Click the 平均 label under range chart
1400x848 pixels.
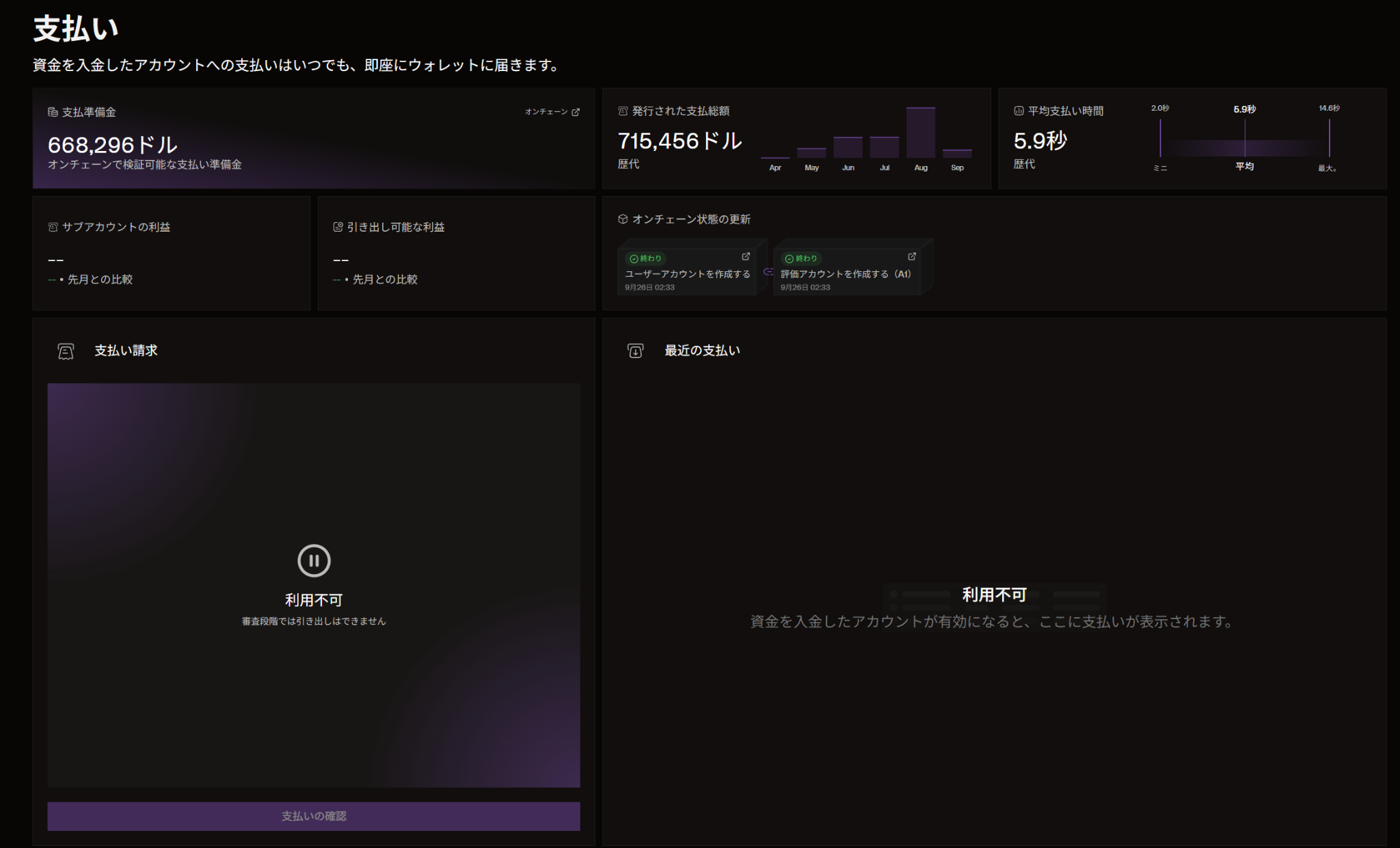(1244, 166)
